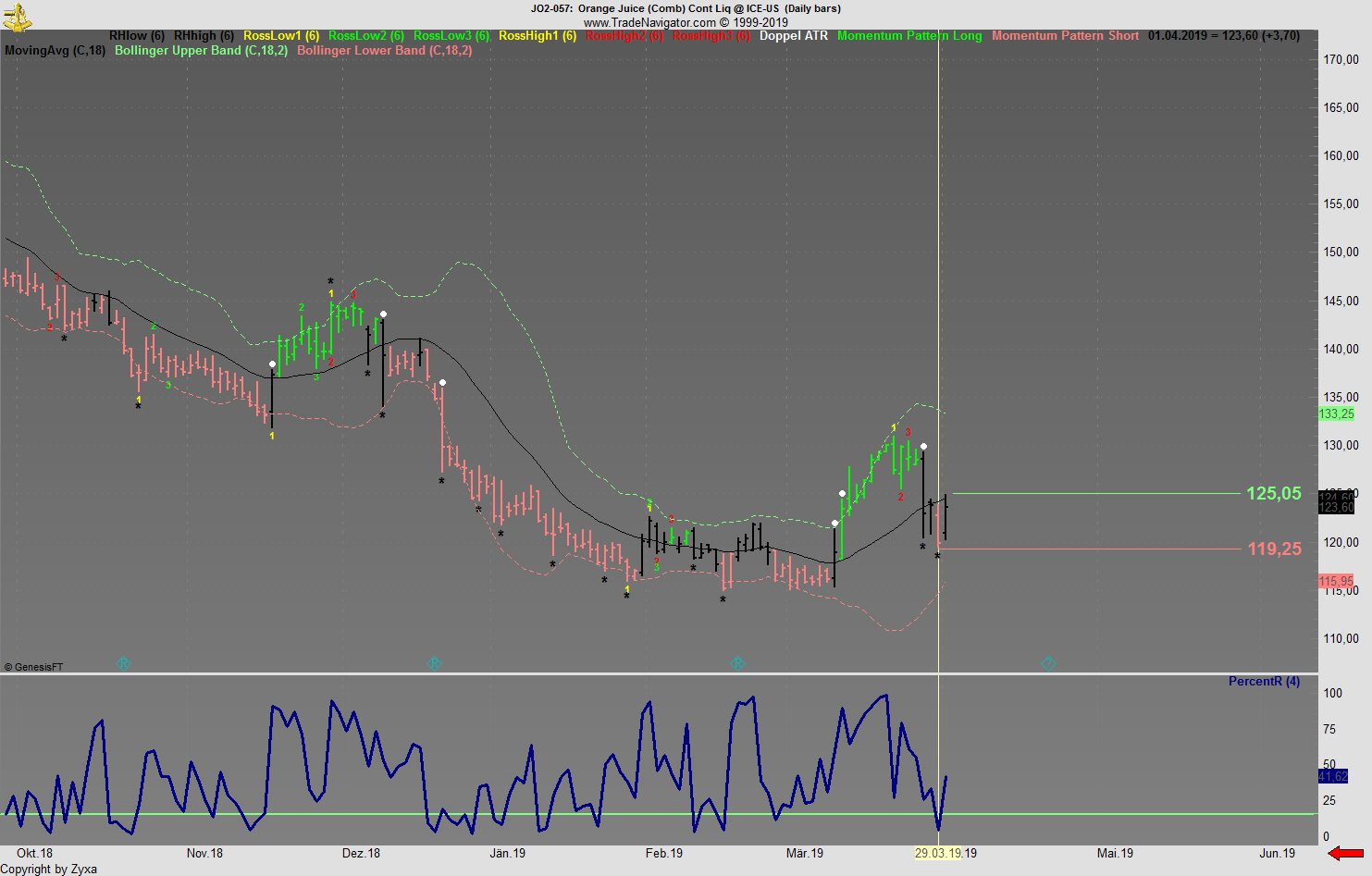This screenshot has height=876, width=1372.
Task: Click the R rollover diamond under Dez.18
Action: (x=433, y=662)
